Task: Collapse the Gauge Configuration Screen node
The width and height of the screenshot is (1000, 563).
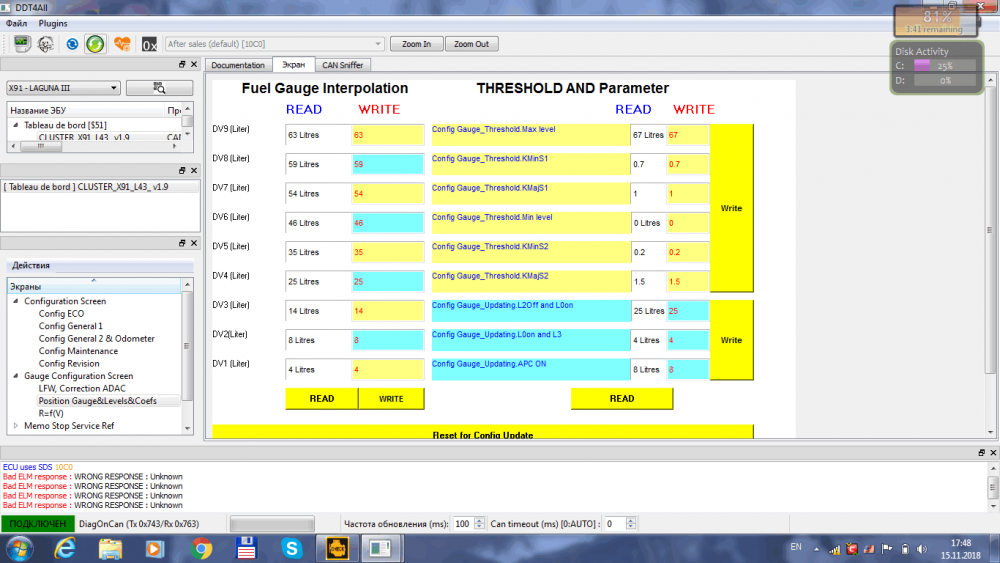Action: (x=16, y=376)
